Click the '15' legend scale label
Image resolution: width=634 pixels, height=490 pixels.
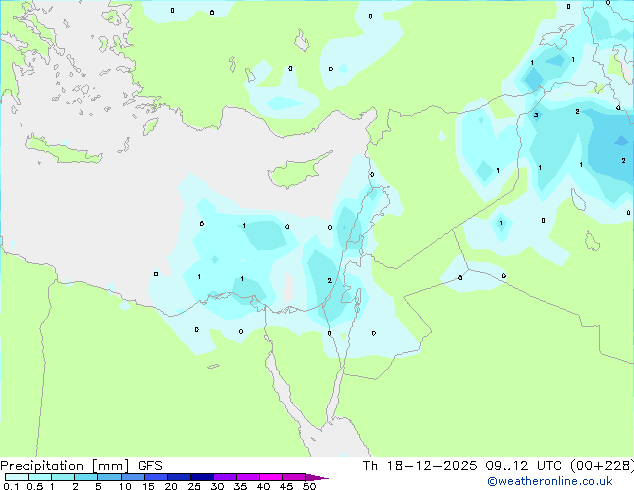click(148, 486)
